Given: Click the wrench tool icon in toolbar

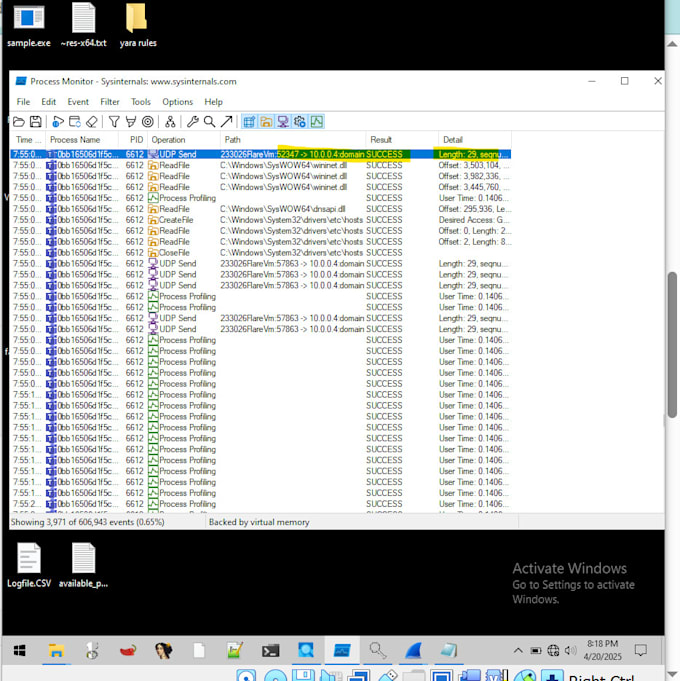Looking at the screenshot, I should [192, 122].
